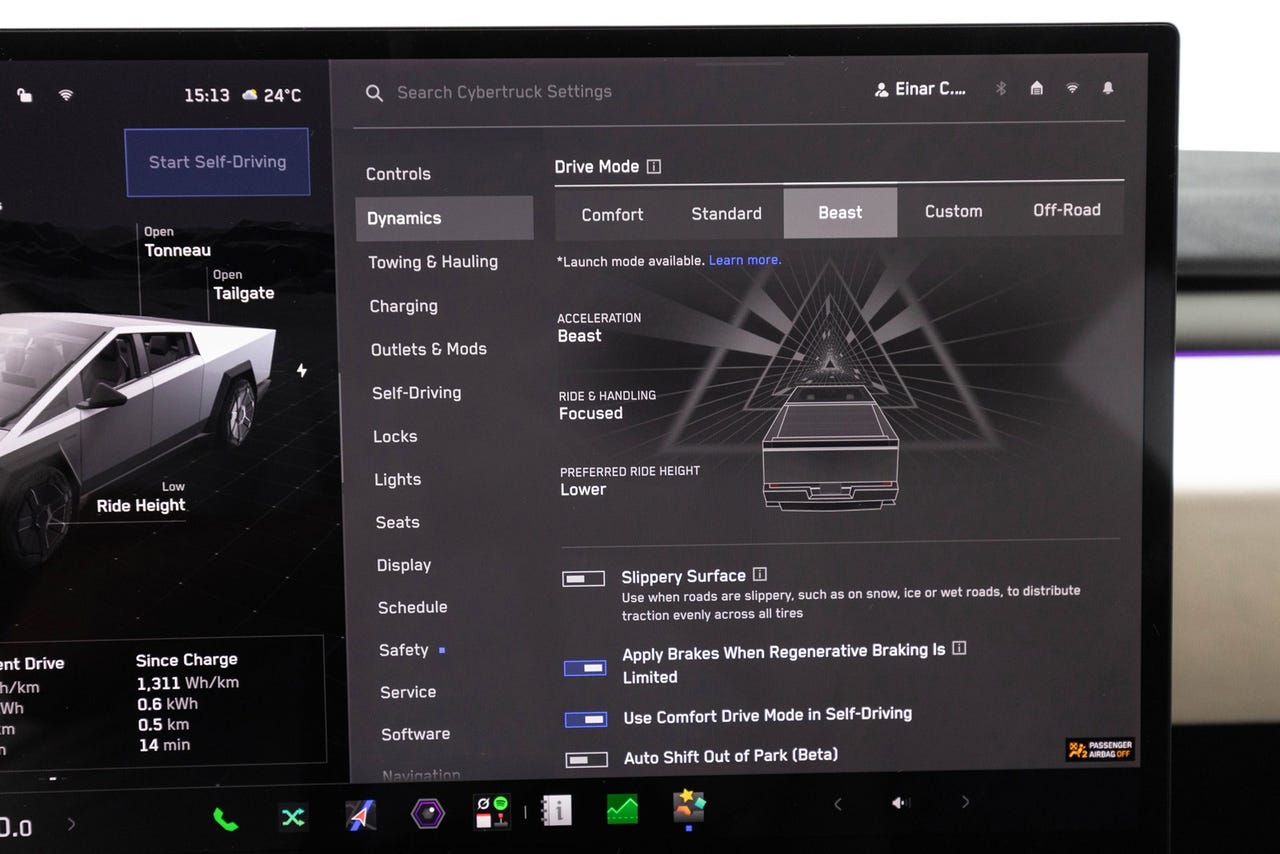Click the chevron beside the 0.0 temperature
1280x854 pixels.
click(x=71, y=824)
